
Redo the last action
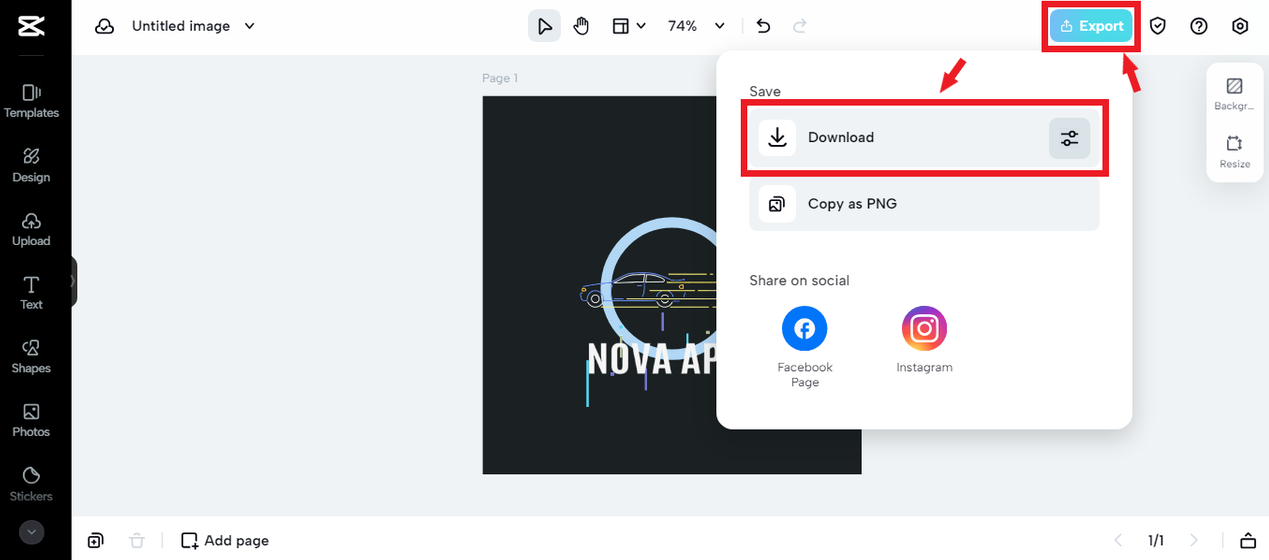point(799,26)
